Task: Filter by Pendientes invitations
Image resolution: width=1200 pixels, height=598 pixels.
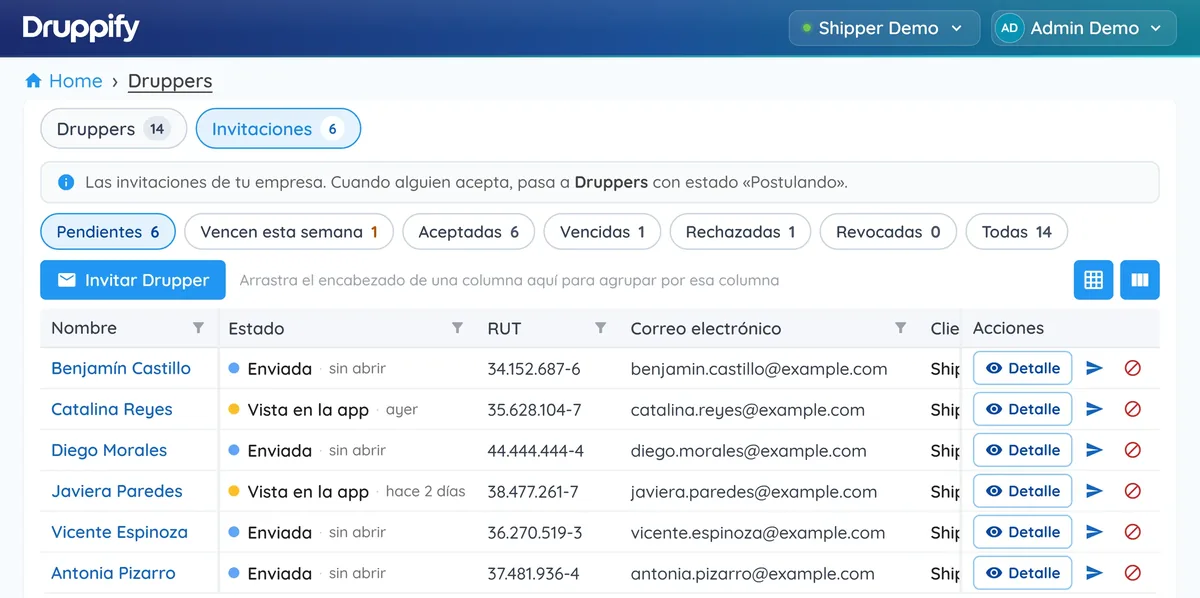Action: pyautogui.click(x=108, y=232)
